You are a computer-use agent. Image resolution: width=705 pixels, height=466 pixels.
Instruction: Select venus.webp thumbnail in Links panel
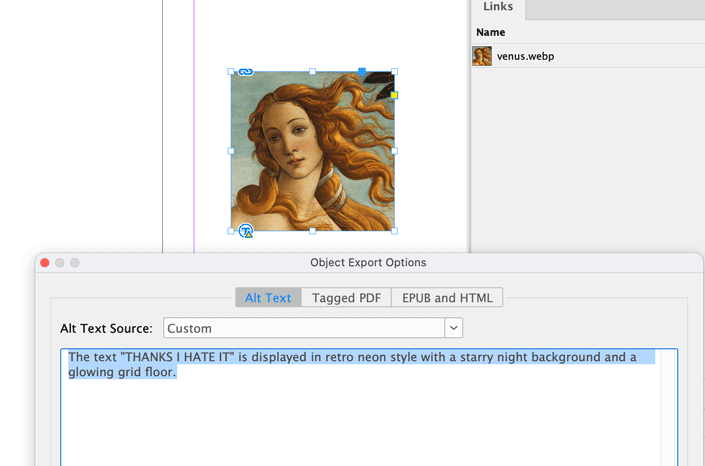pos(482,56)
